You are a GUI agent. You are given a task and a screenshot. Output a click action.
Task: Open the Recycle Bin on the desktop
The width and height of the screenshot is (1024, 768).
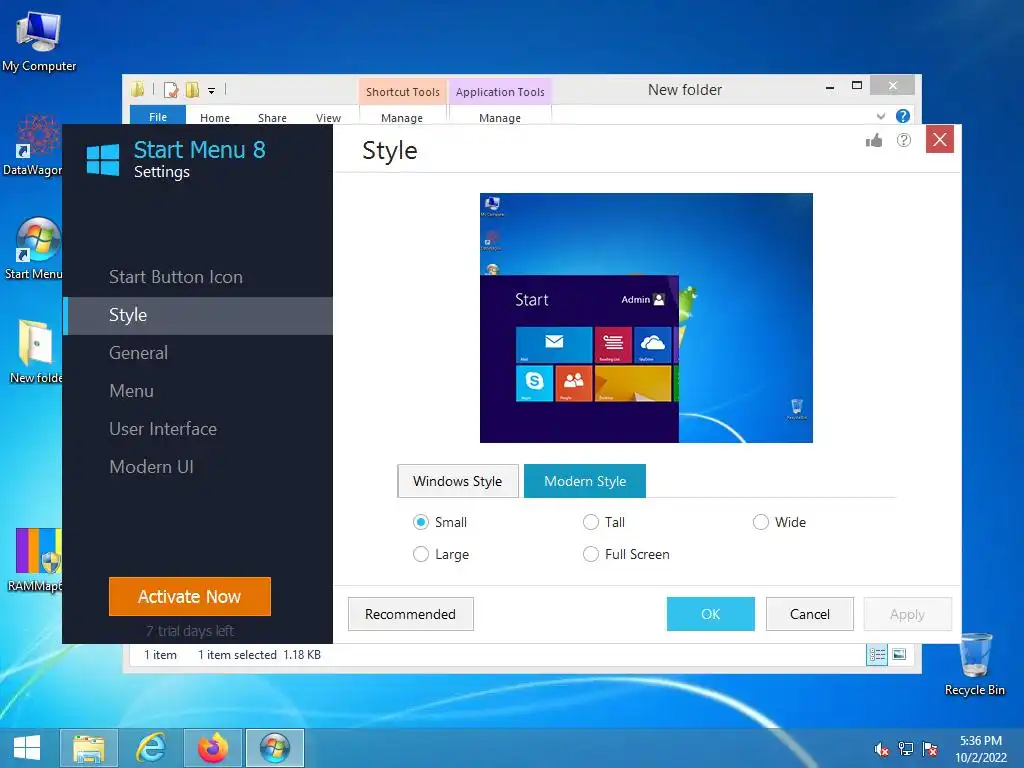click(974, 664)
